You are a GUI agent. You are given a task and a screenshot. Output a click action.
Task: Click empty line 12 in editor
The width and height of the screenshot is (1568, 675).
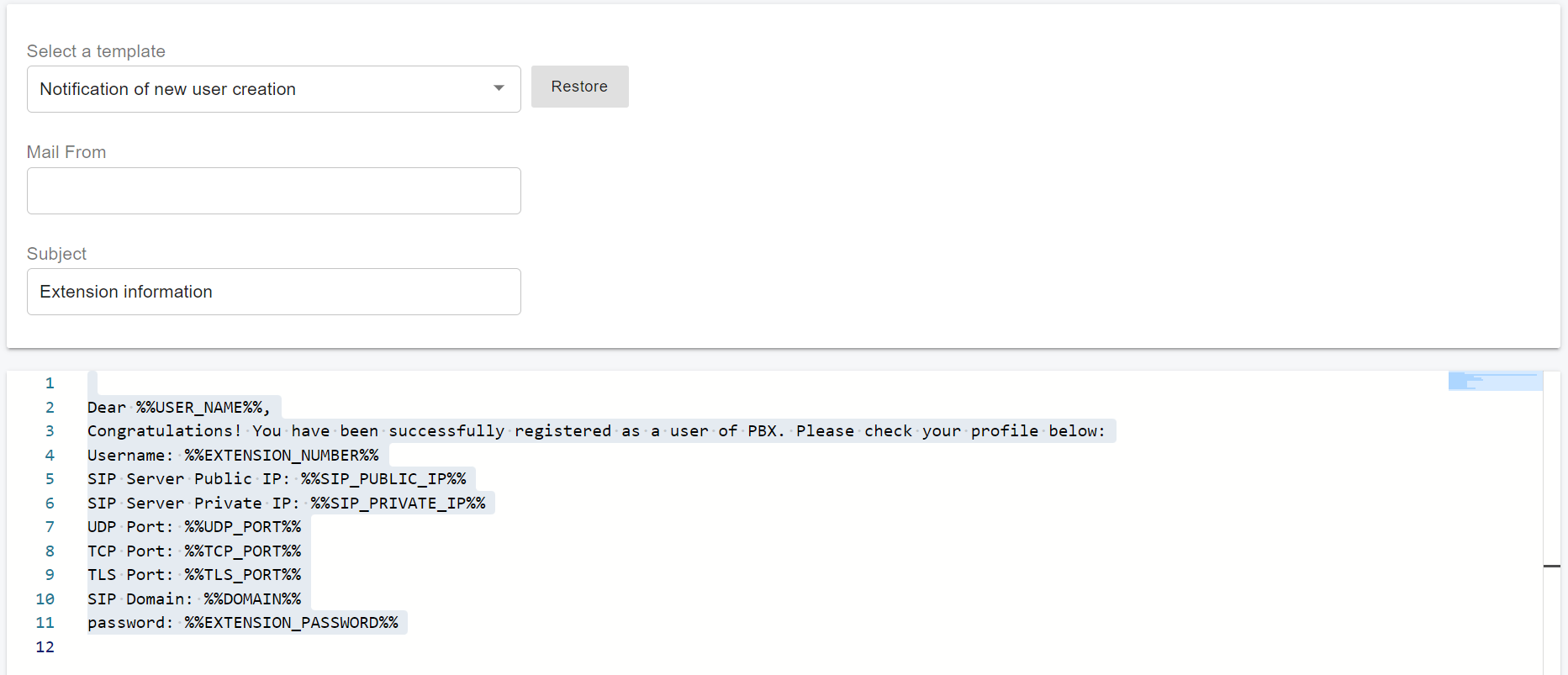[x=336, y=647]
